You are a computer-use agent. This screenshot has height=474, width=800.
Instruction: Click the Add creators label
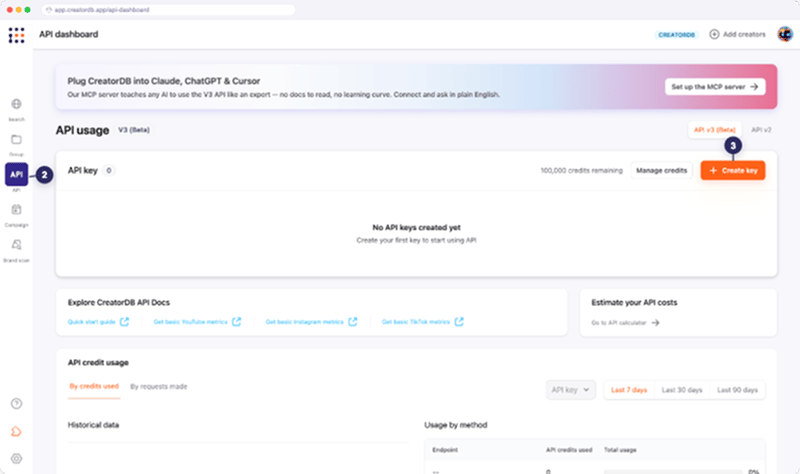pyautogui.click(x=744, y=34)
